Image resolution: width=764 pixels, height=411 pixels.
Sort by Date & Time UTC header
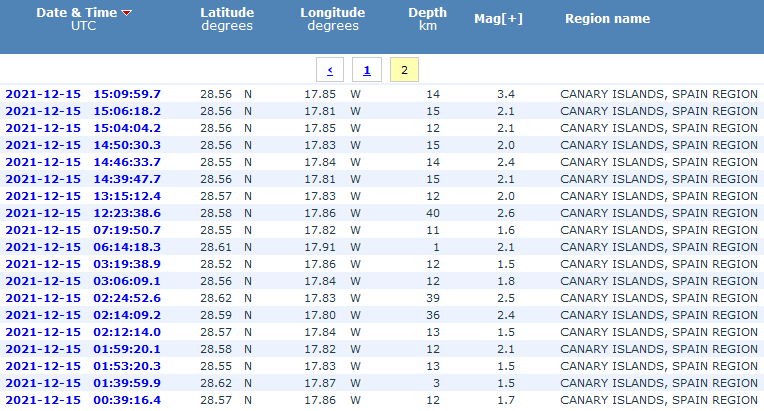click(x=83, y=19)
